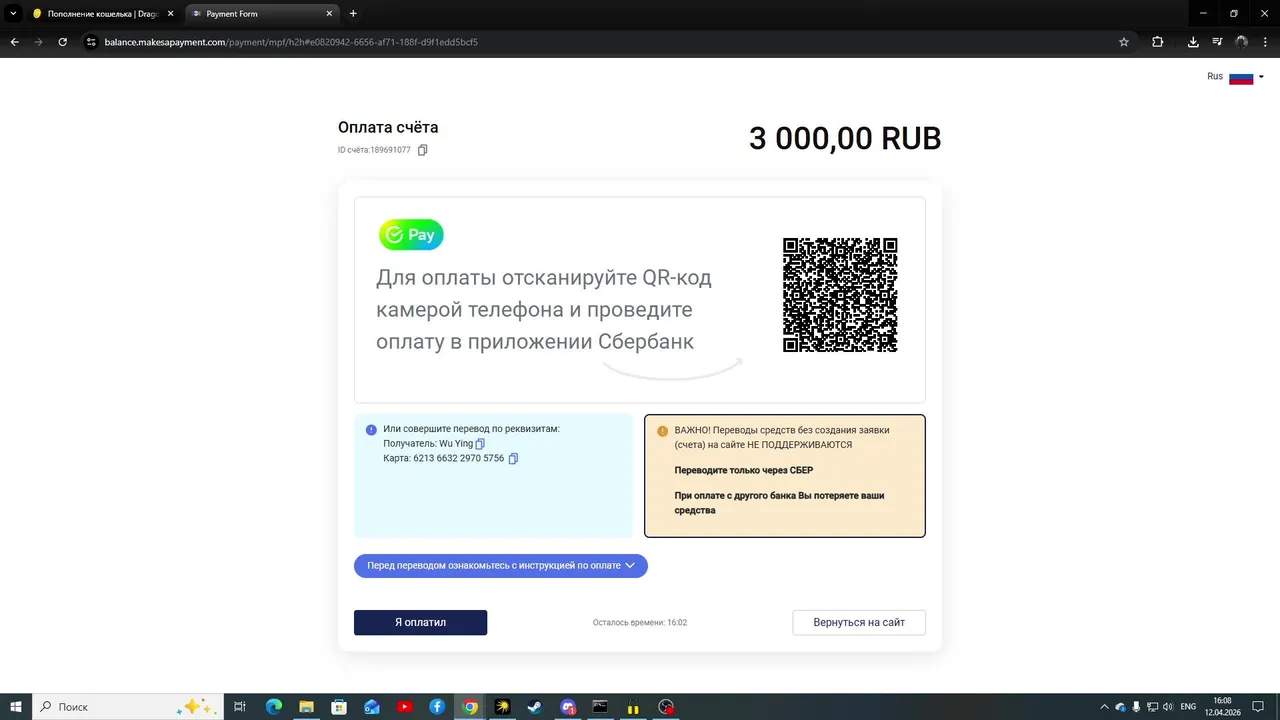Go back in browser history
The width and height of the screenshot is (1280, 720).
[x=15, y=42]
